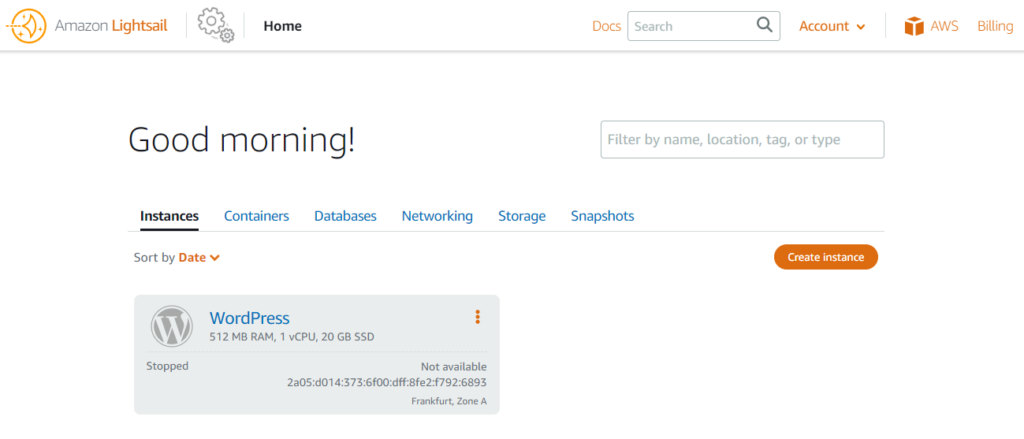Select the Instances tab
1024x439 pixels.
[169, 216]
